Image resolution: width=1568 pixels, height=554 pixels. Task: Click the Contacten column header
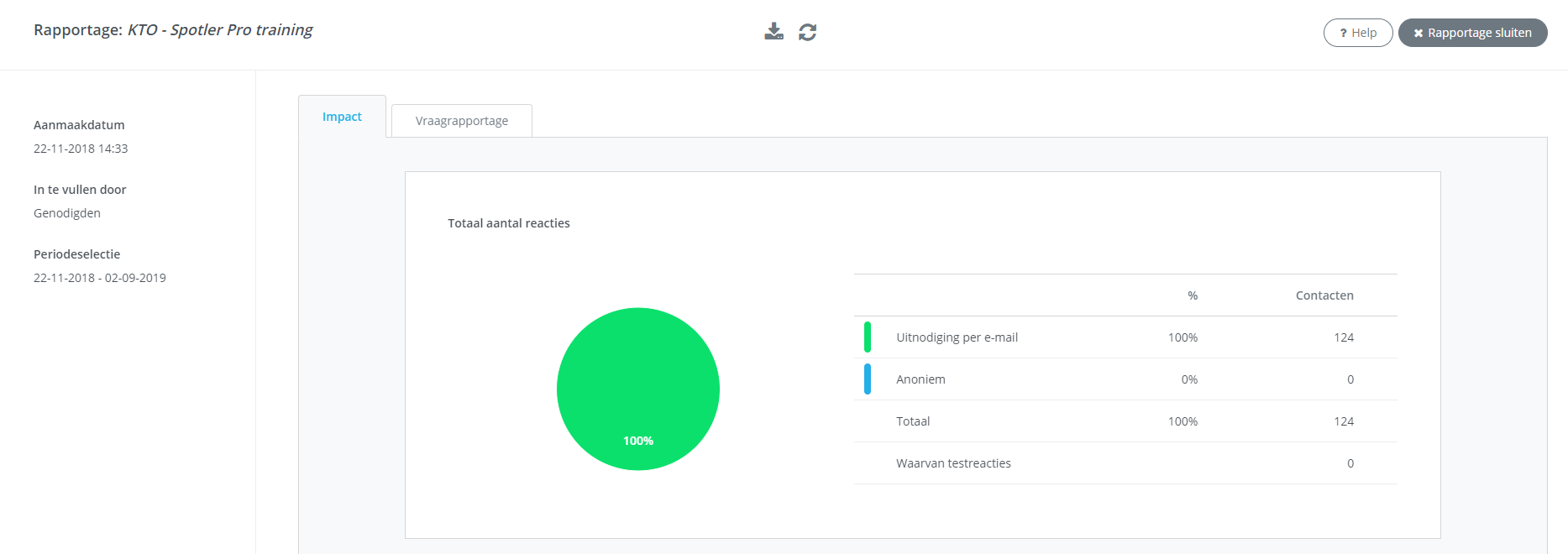pyautogui.click(x=1324, y=295)
